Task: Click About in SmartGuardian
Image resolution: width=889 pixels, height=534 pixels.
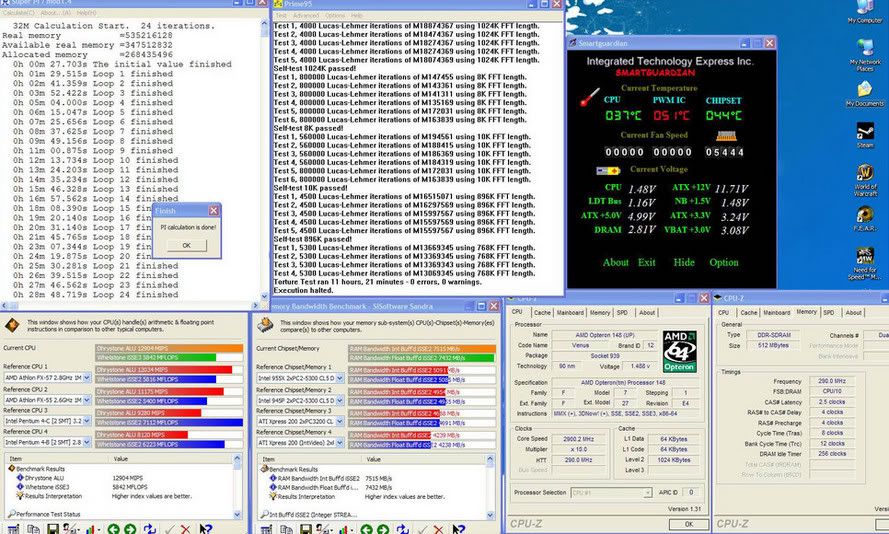Action: click(615, 262)
